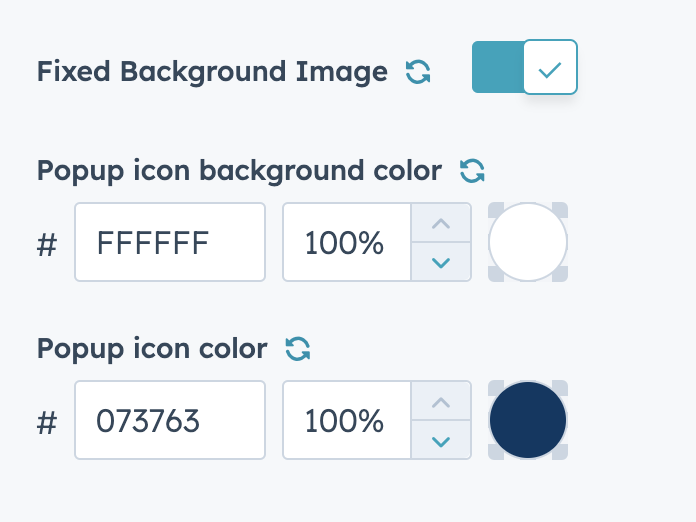Image resolution: width=696 pixels, height=522 pixels.
Task: Click the 073763 hex color field
Action: tap(170, 420)
